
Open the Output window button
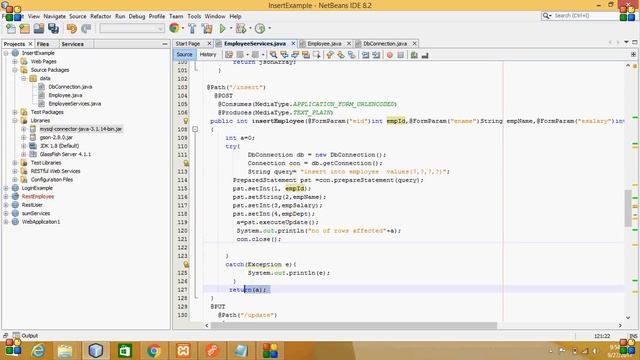(x=25, y=336)
